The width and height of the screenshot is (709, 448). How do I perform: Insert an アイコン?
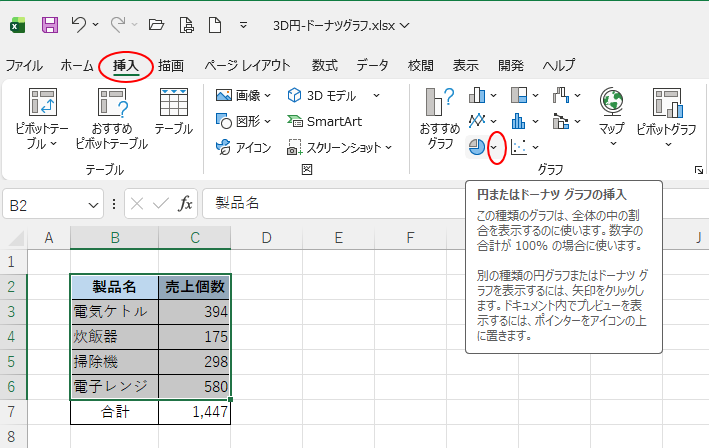[243, 147]
